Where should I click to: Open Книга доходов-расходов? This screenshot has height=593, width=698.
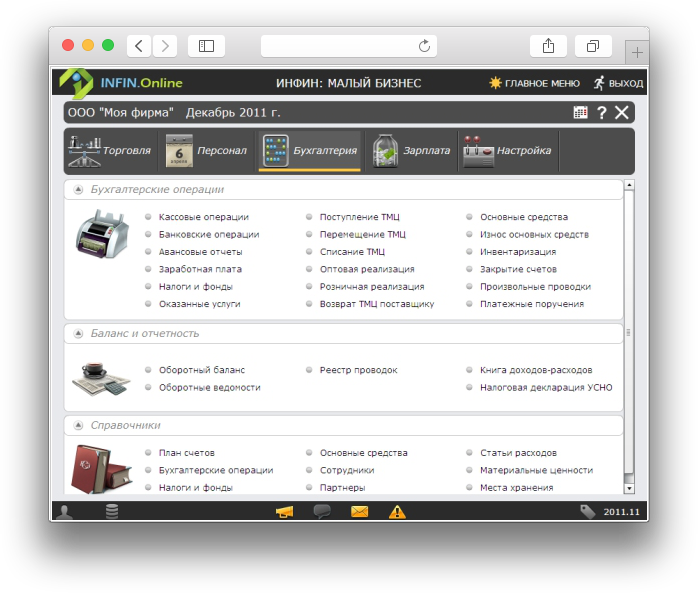(x=536, y=370)
